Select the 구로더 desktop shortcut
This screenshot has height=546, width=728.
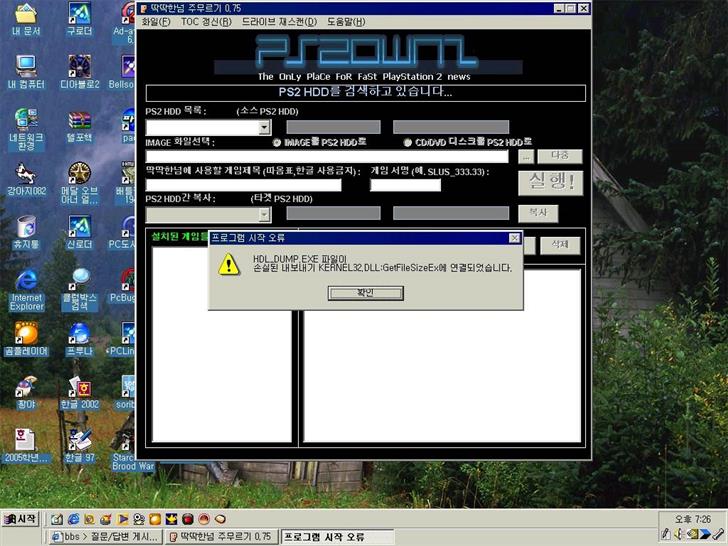pos(79,19)
